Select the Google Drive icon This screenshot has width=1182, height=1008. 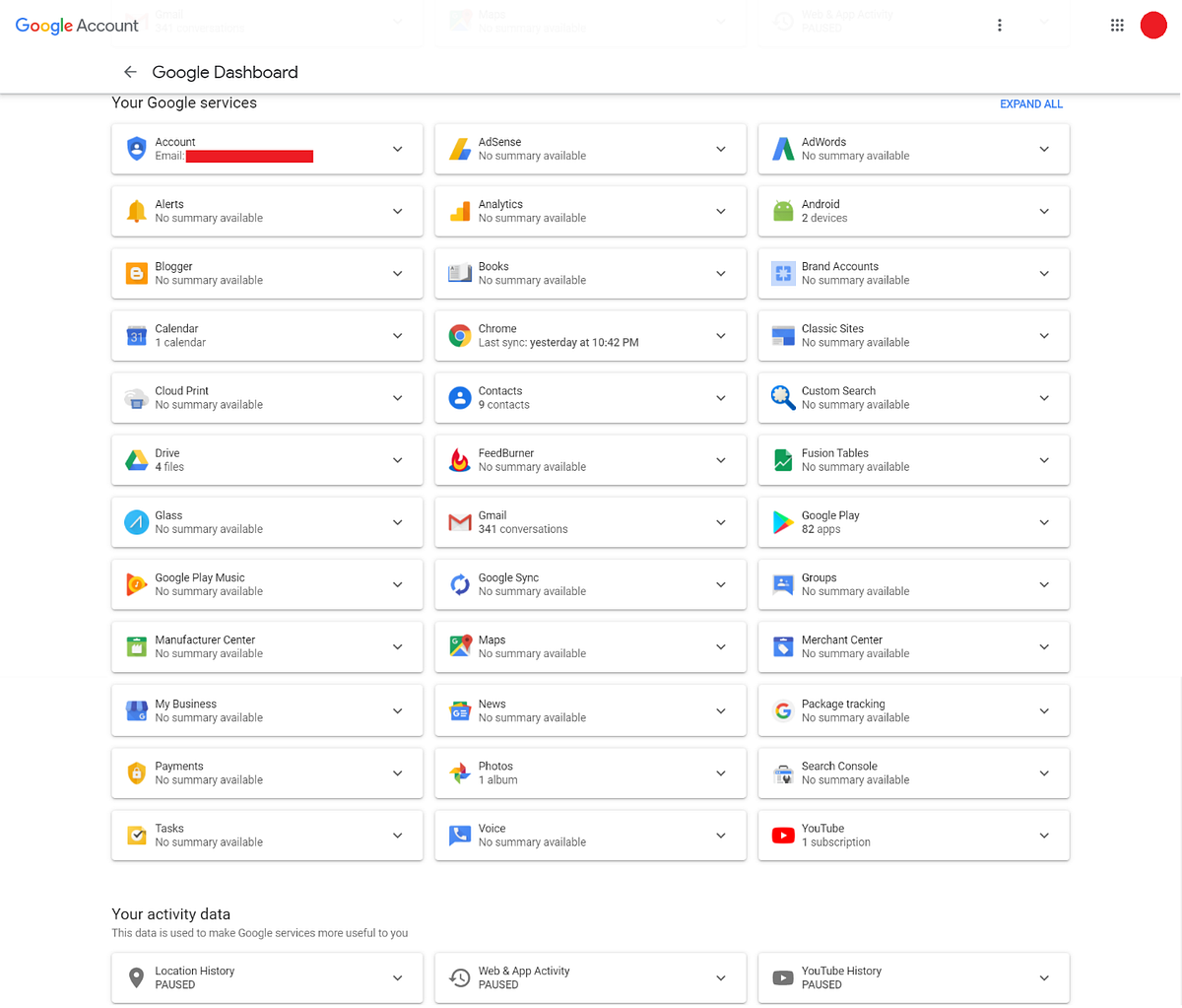click(136, 459)
